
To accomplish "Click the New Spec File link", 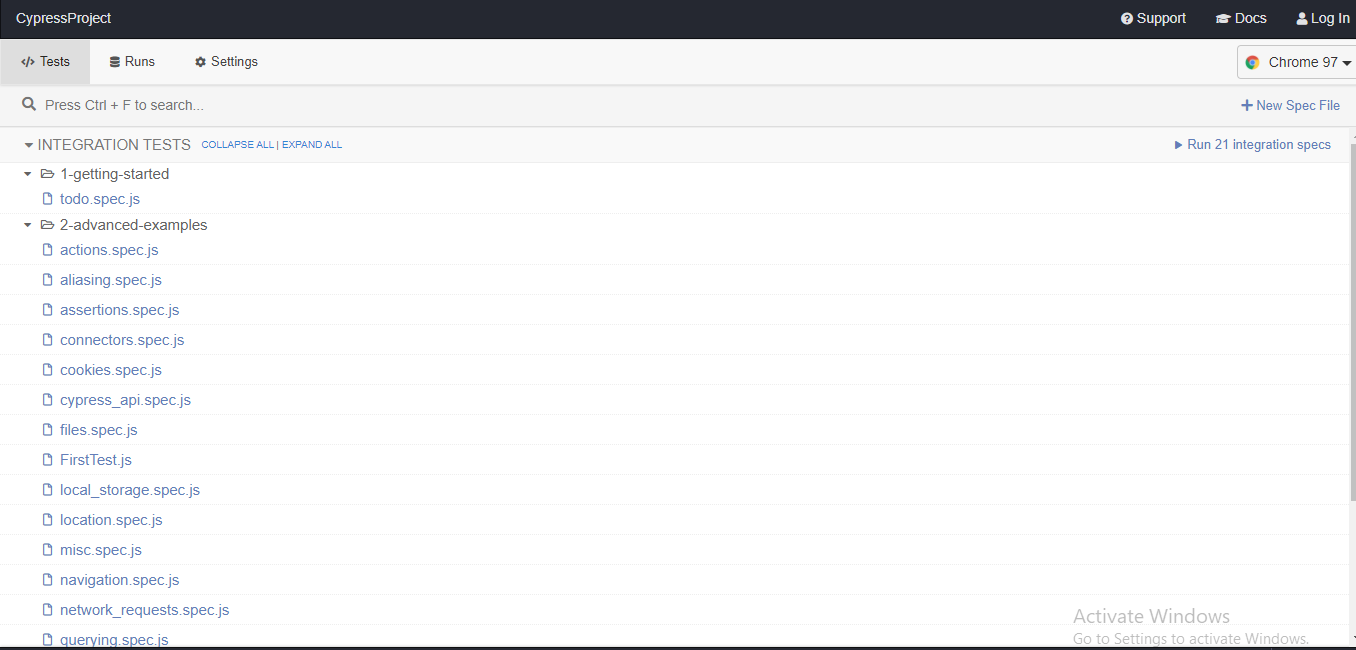I will (x=1290, y=105).
